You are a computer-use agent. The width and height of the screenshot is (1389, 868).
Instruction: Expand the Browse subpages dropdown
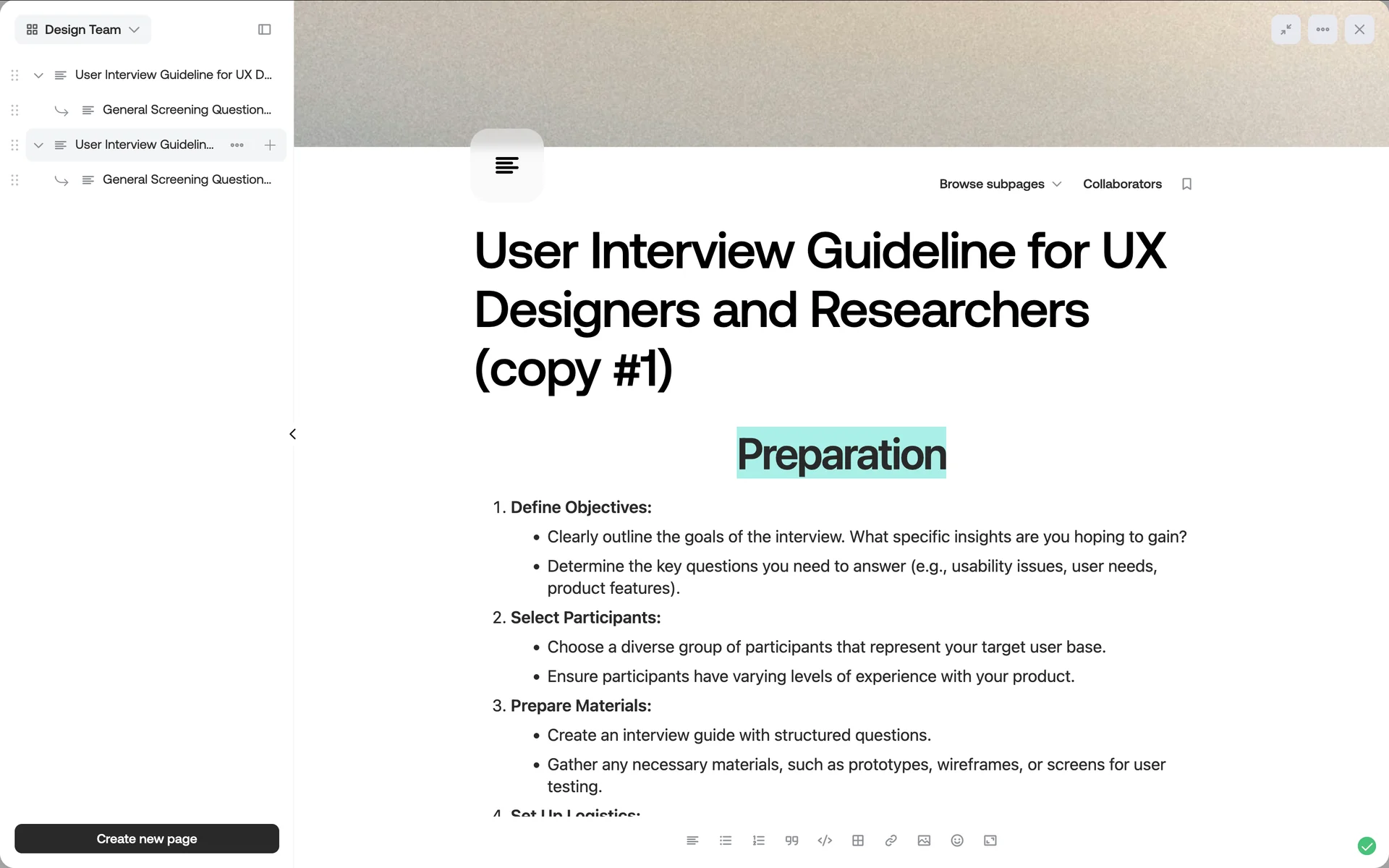(x=1000, y=184)
